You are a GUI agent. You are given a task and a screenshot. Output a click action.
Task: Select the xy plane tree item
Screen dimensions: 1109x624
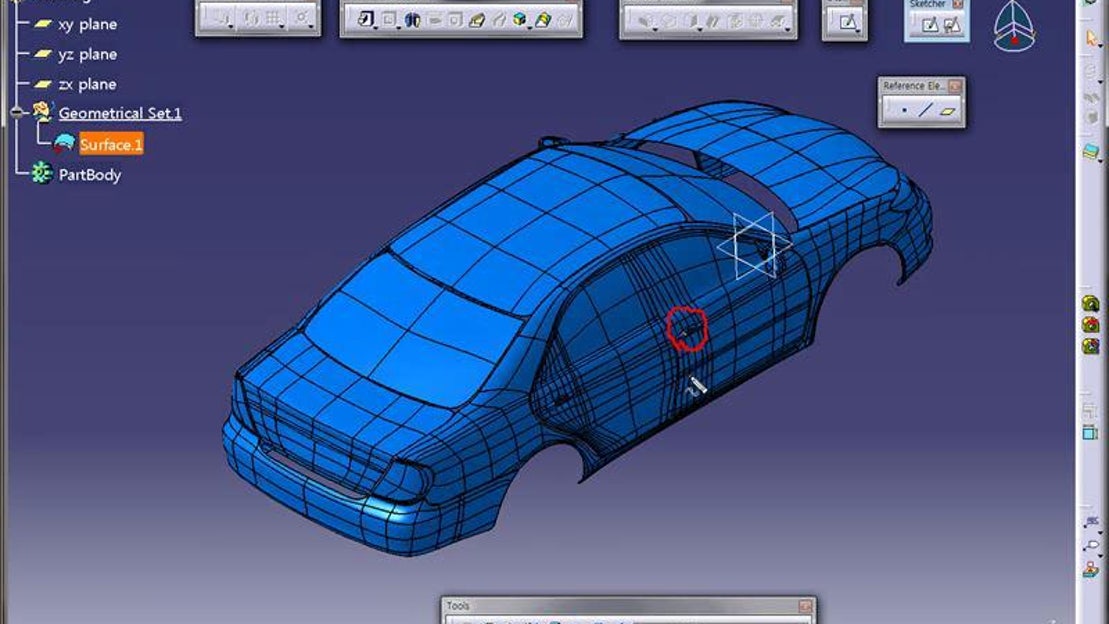point(87,24)
